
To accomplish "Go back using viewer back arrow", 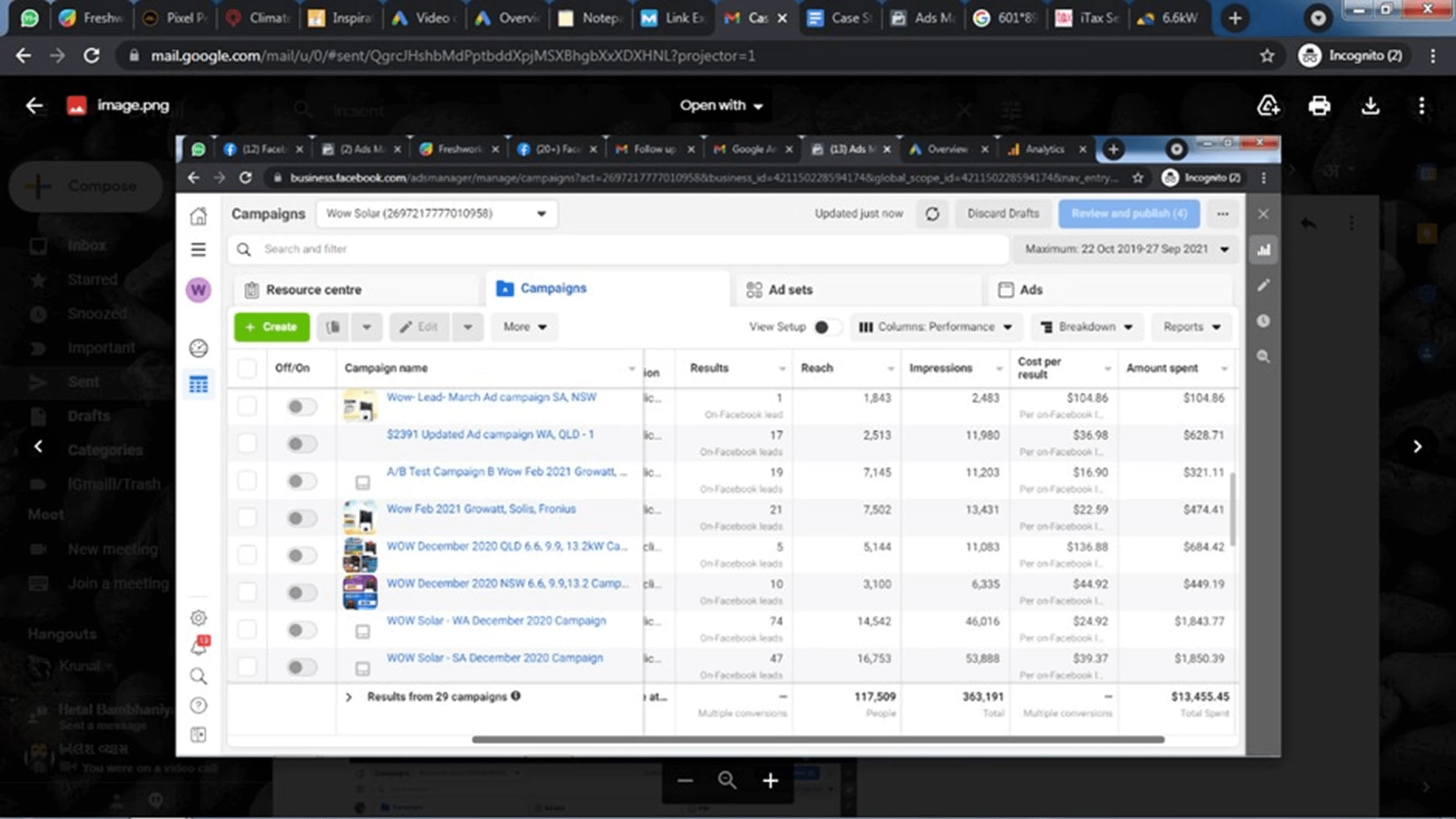I will 34,106.
